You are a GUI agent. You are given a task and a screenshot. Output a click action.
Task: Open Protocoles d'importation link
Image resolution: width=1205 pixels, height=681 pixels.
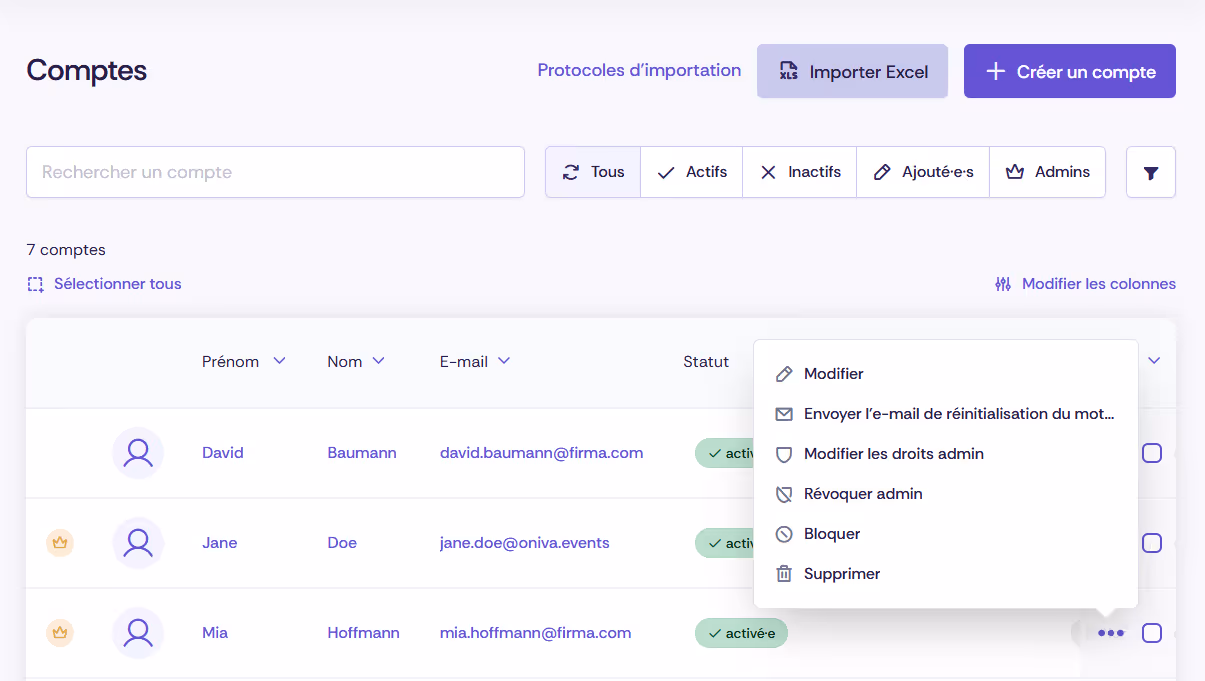[x=639, y=70]
